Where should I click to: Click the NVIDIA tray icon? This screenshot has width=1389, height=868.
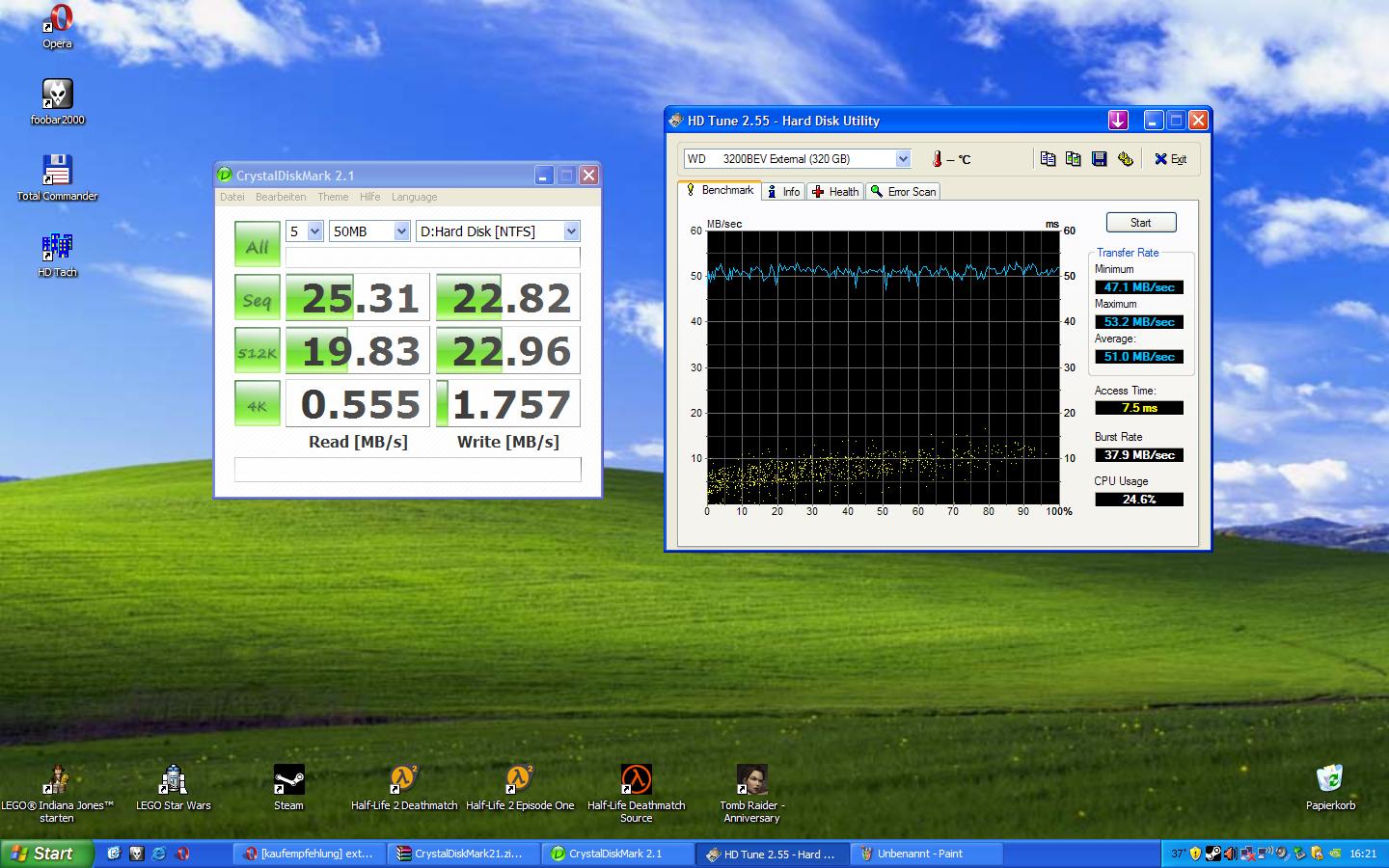click(1335, 854)
